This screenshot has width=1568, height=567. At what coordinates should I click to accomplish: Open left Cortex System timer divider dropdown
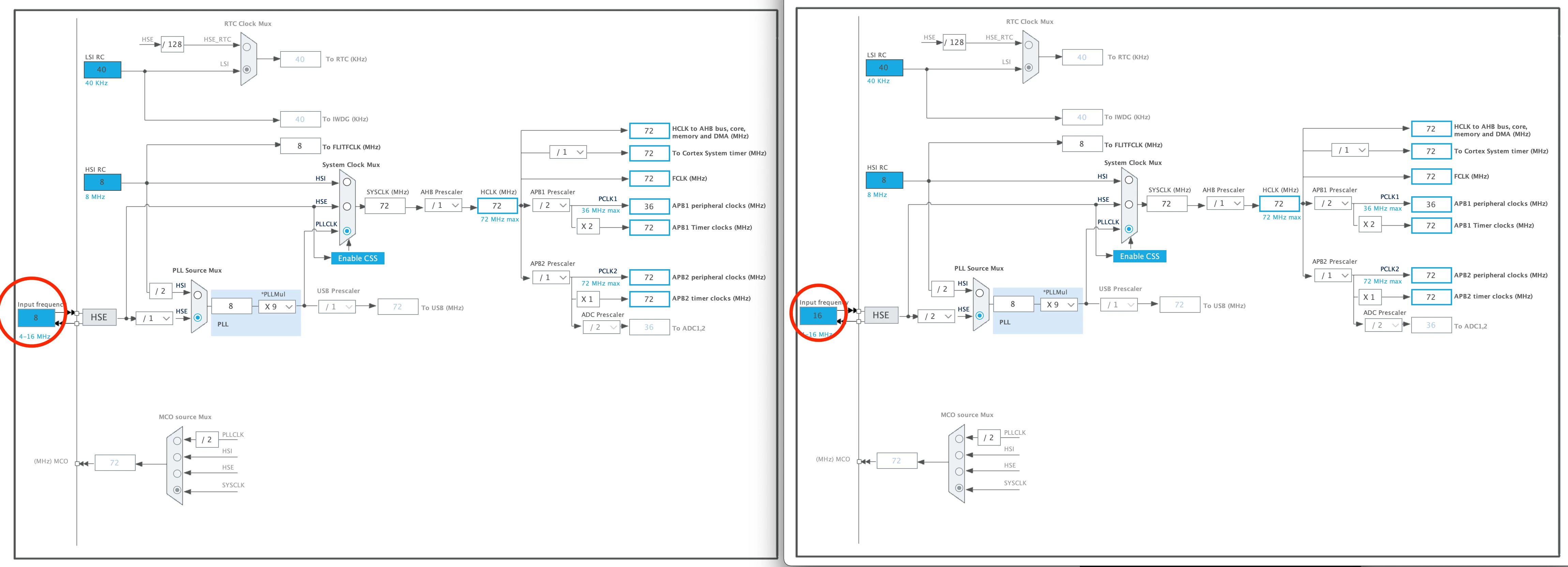click(x=569, y=152)
